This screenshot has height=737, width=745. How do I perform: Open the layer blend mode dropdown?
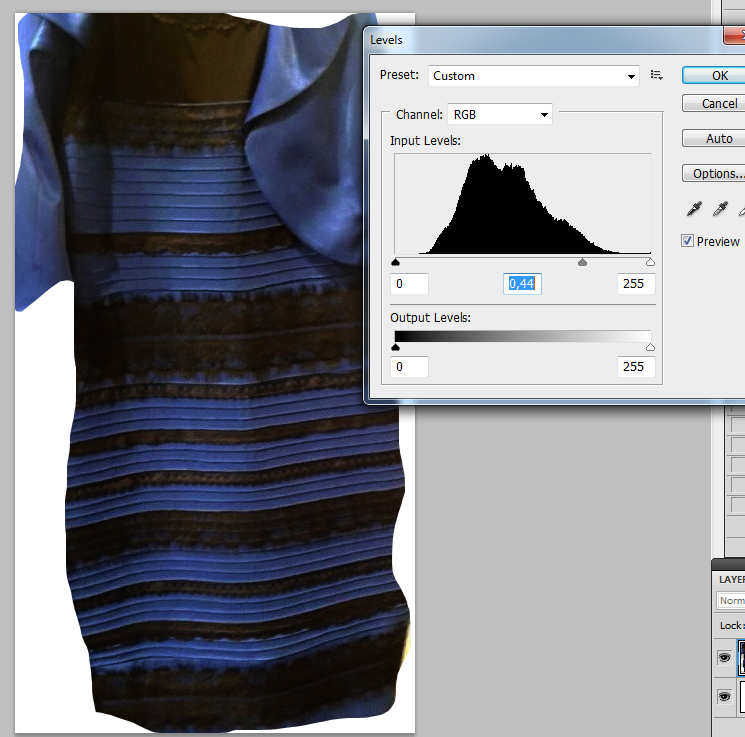point(731,601)
